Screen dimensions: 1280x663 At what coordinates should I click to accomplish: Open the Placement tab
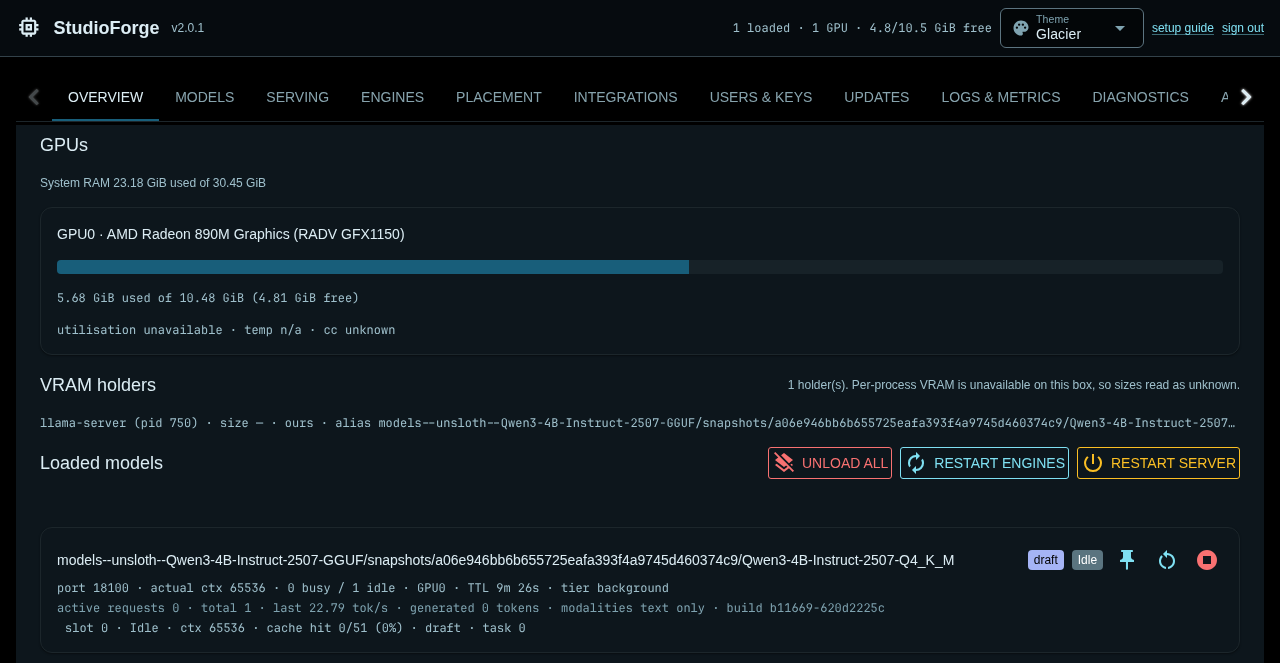(x=499, y=97)
